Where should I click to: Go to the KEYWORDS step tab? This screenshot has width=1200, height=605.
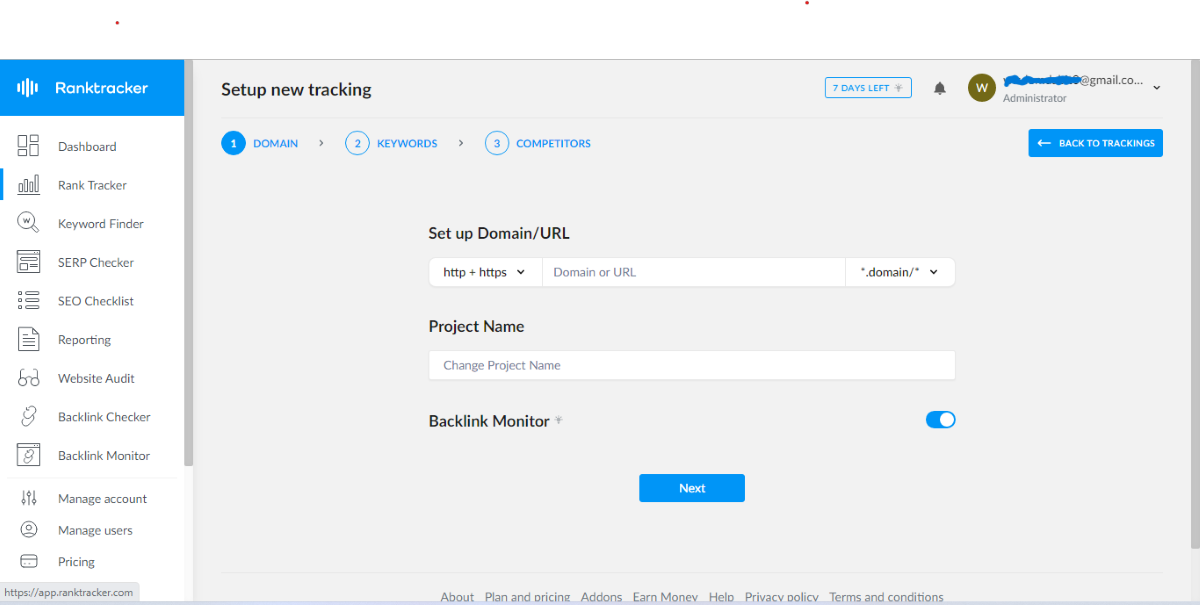pyautogui.click(x=407, y=143)
